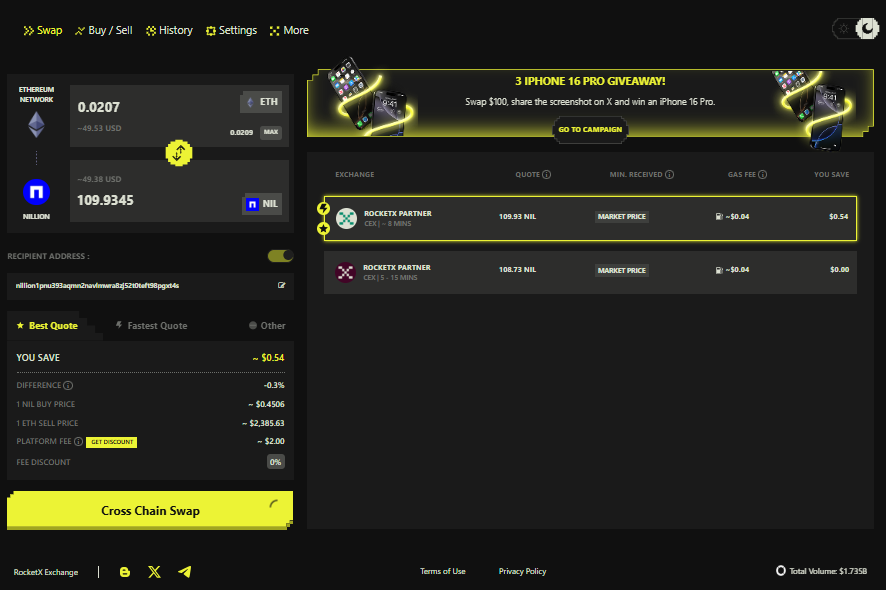Edit recipient address with pencil icon
886x590 pixels.
coord(281,285)
